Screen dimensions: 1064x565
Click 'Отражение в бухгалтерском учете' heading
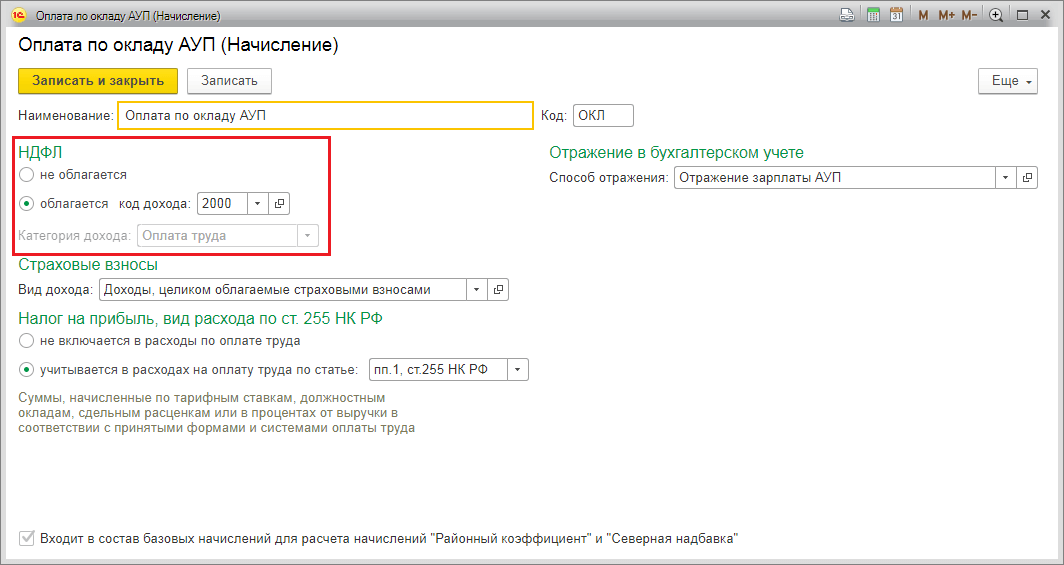tap(677, 153)
